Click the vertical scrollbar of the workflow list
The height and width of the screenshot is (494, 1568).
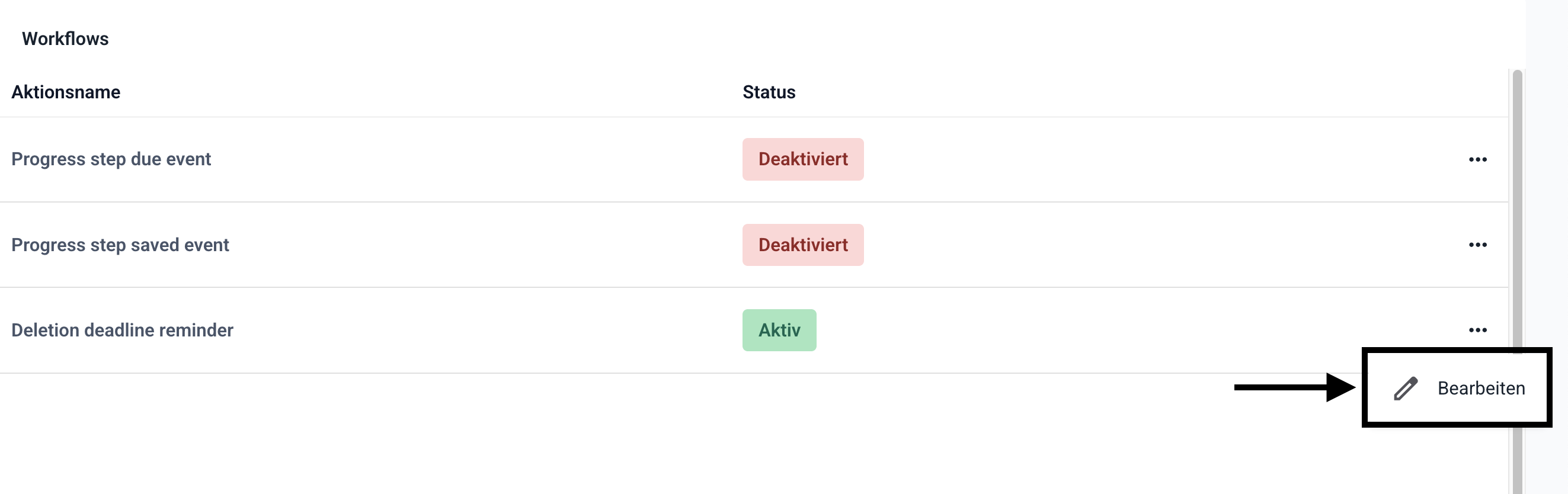point(1517,213)
